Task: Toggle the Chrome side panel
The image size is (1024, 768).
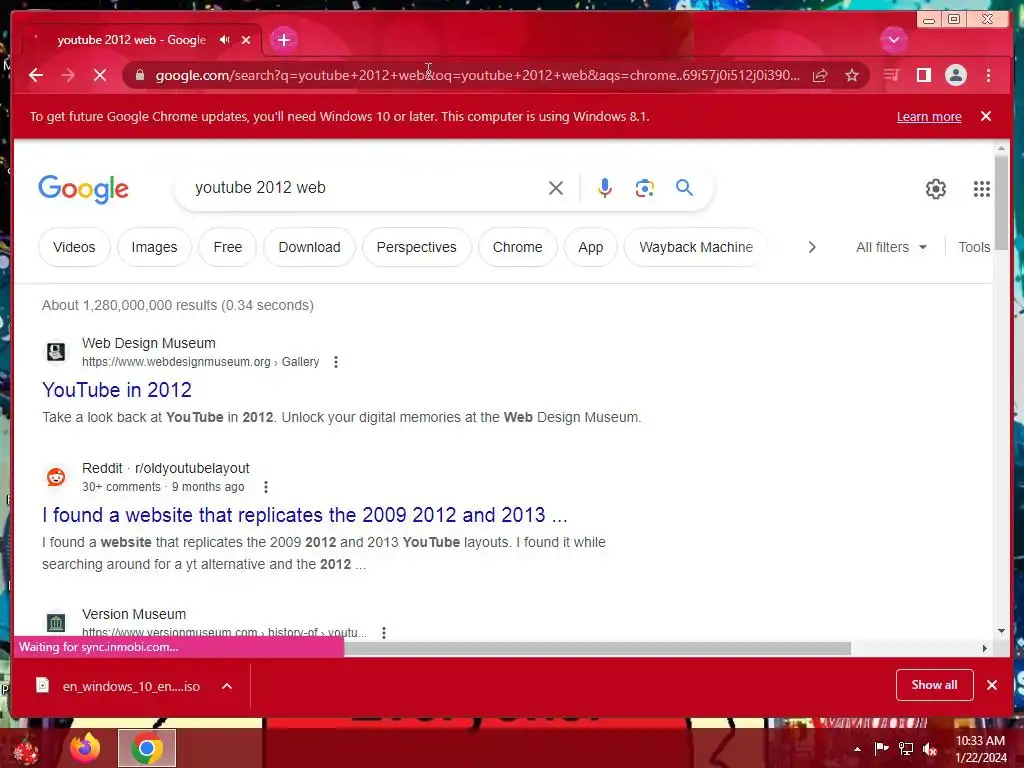Action: click(923, 75)
